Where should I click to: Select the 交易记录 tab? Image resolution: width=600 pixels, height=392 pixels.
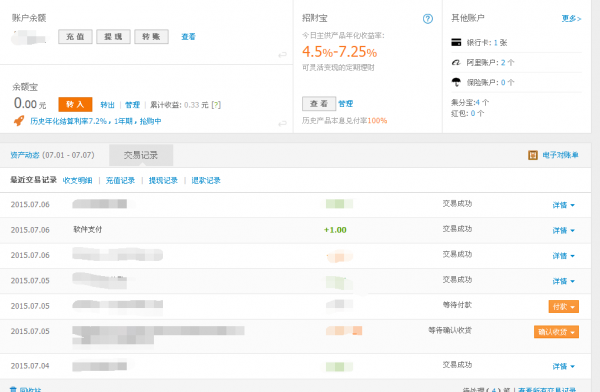141,155
